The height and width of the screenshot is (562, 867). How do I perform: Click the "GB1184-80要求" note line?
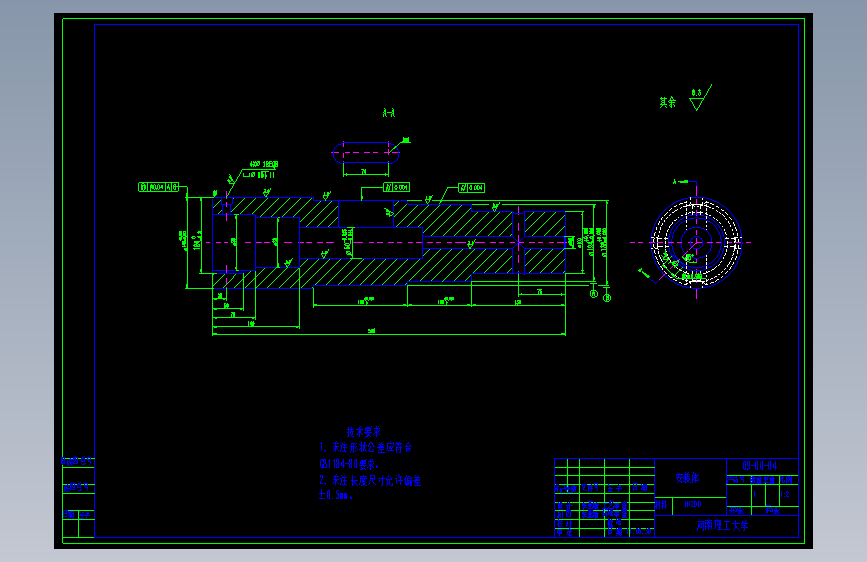click(348, 464)
